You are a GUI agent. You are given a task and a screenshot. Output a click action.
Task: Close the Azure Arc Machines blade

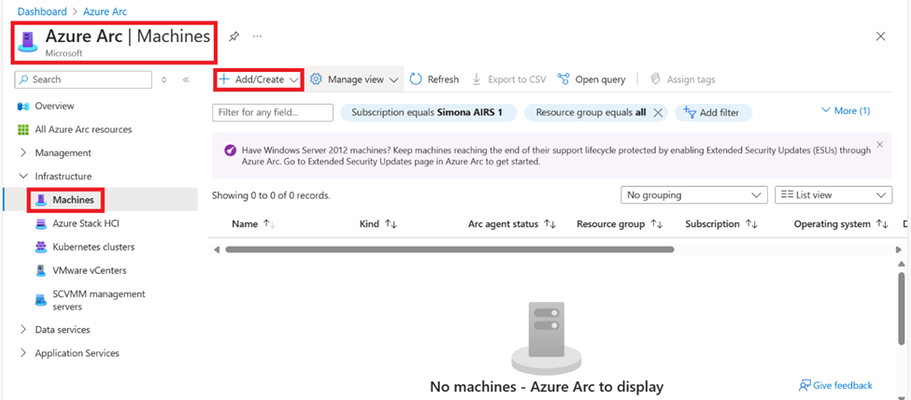881,37
